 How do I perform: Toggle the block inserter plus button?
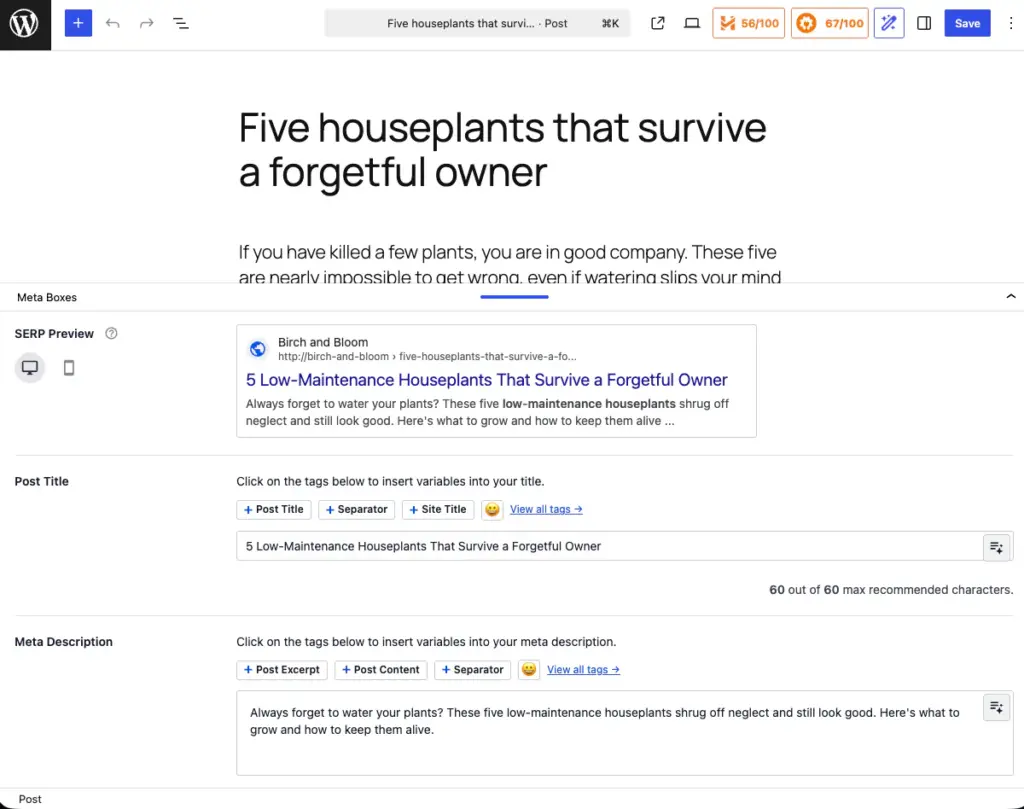click(78, 24)
